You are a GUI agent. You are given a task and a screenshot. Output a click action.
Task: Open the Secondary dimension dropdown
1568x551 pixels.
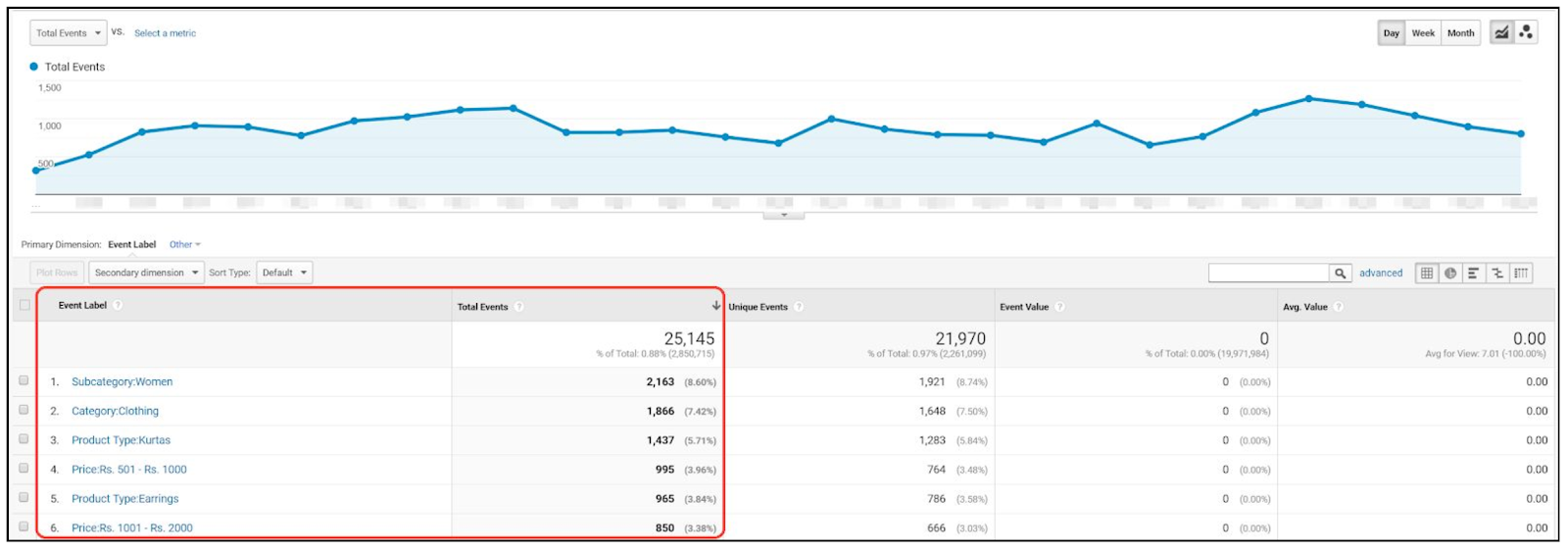pyautogui.click(x=146, y=273)
